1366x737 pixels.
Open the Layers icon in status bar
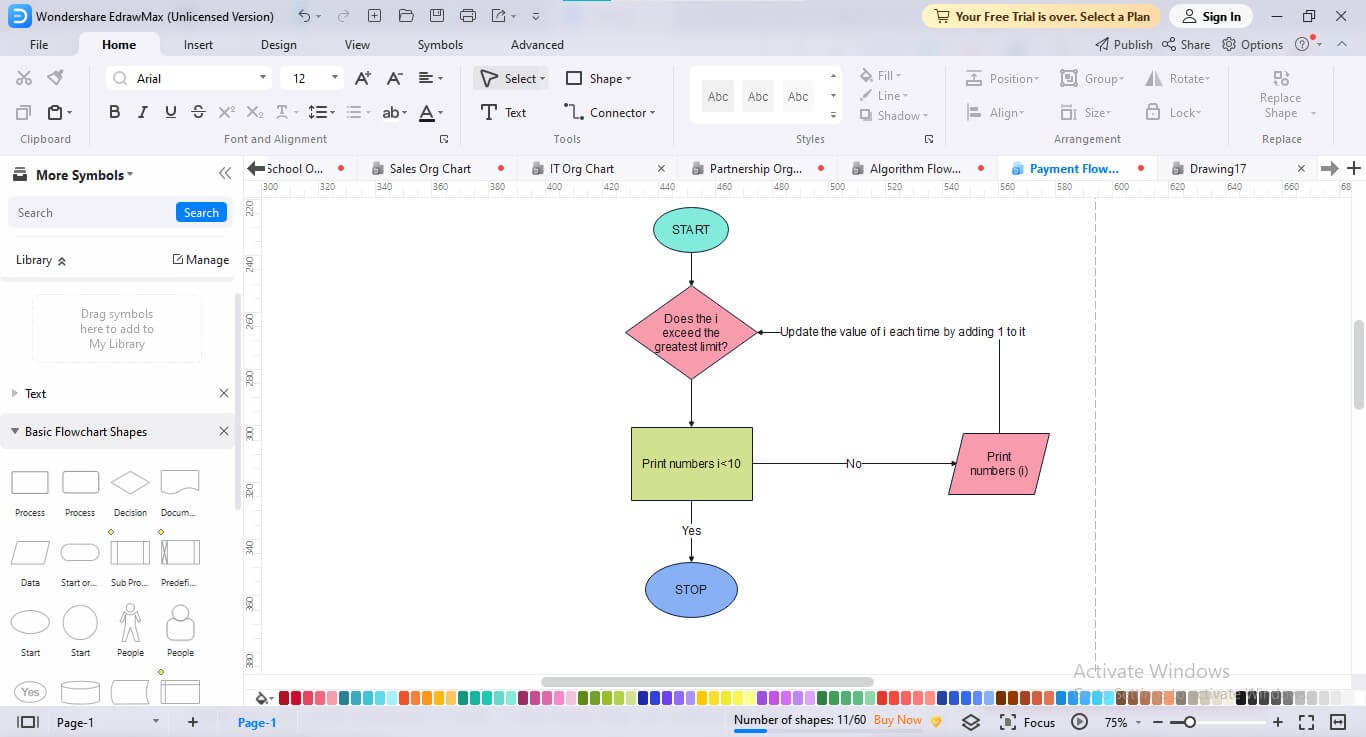point(971,722)
